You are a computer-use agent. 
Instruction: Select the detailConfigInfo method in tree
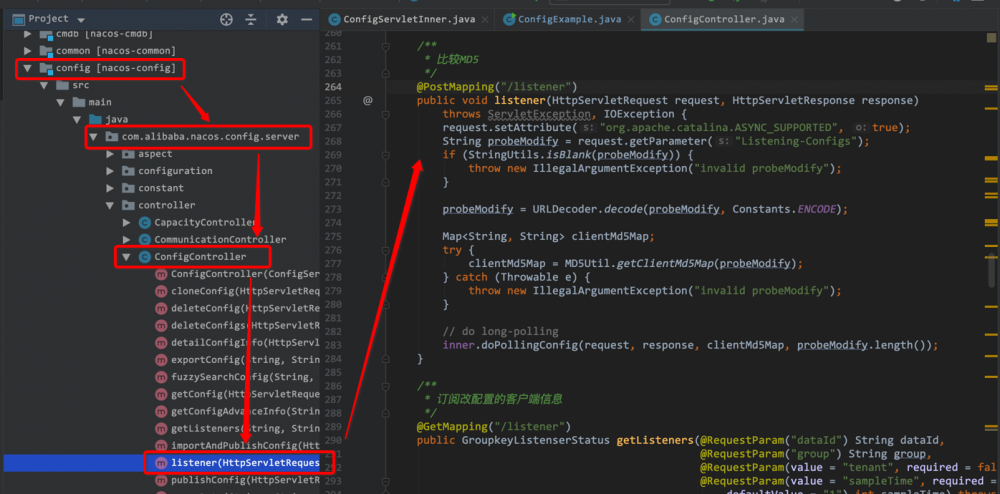click(159, 342)
